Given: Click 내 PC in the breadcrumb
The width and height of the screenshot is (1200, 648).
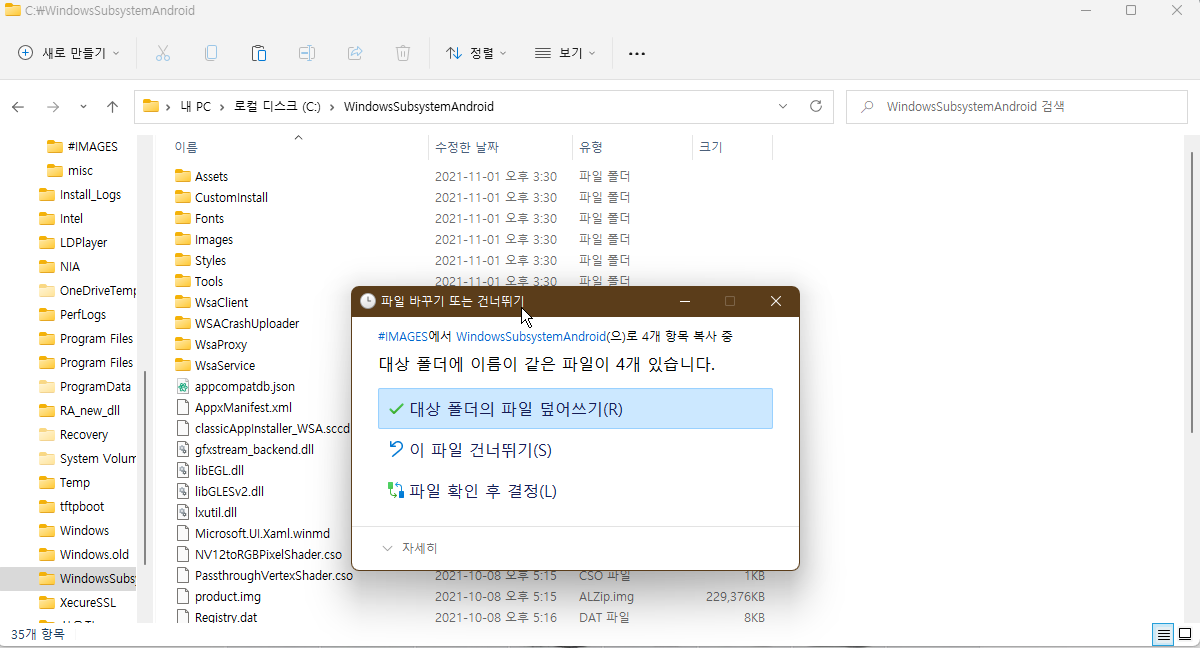Looking at the screenshot, I should 196,106.
